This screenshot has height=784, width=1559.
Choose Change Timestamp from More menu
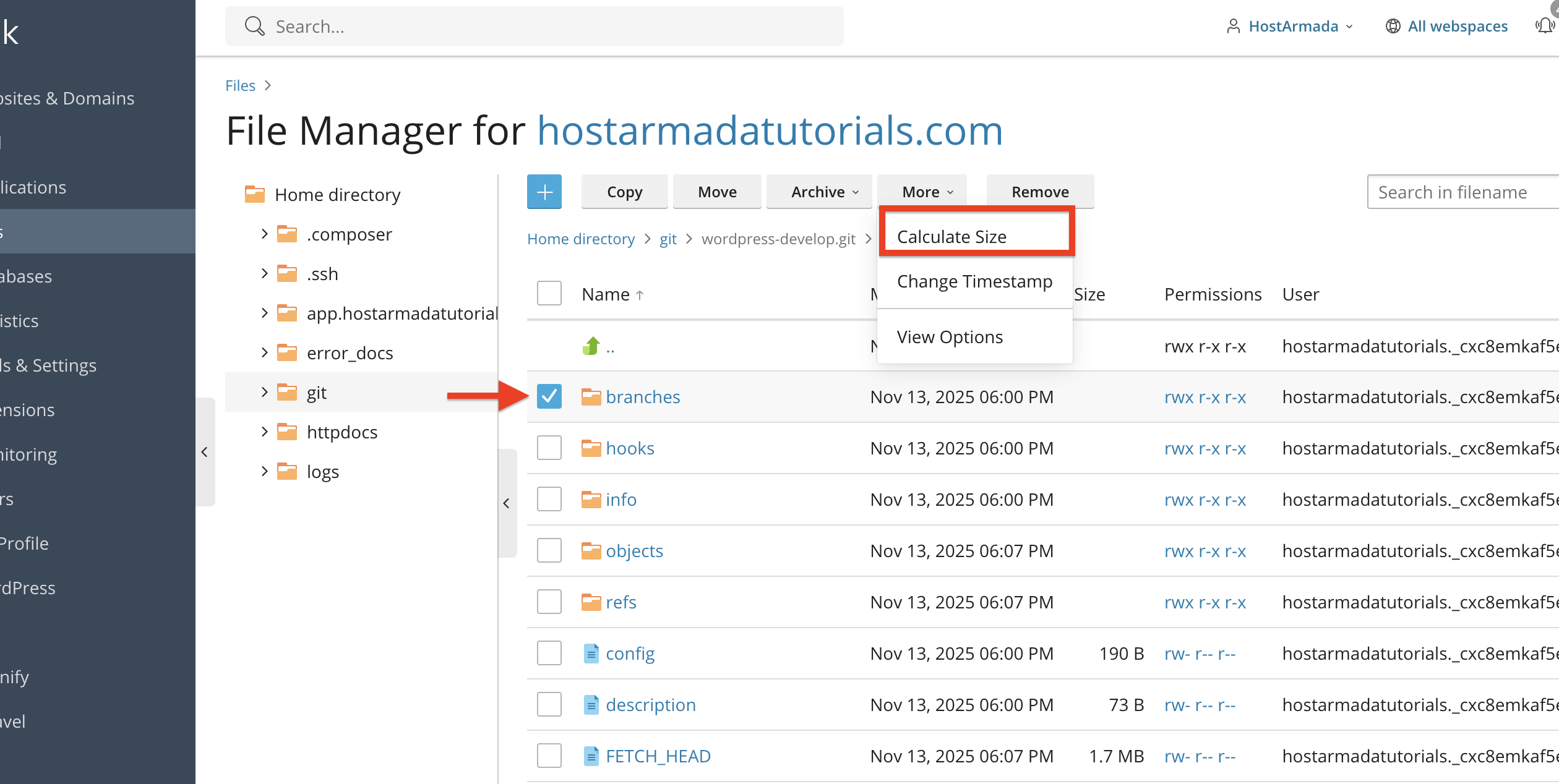pos(974,281)
